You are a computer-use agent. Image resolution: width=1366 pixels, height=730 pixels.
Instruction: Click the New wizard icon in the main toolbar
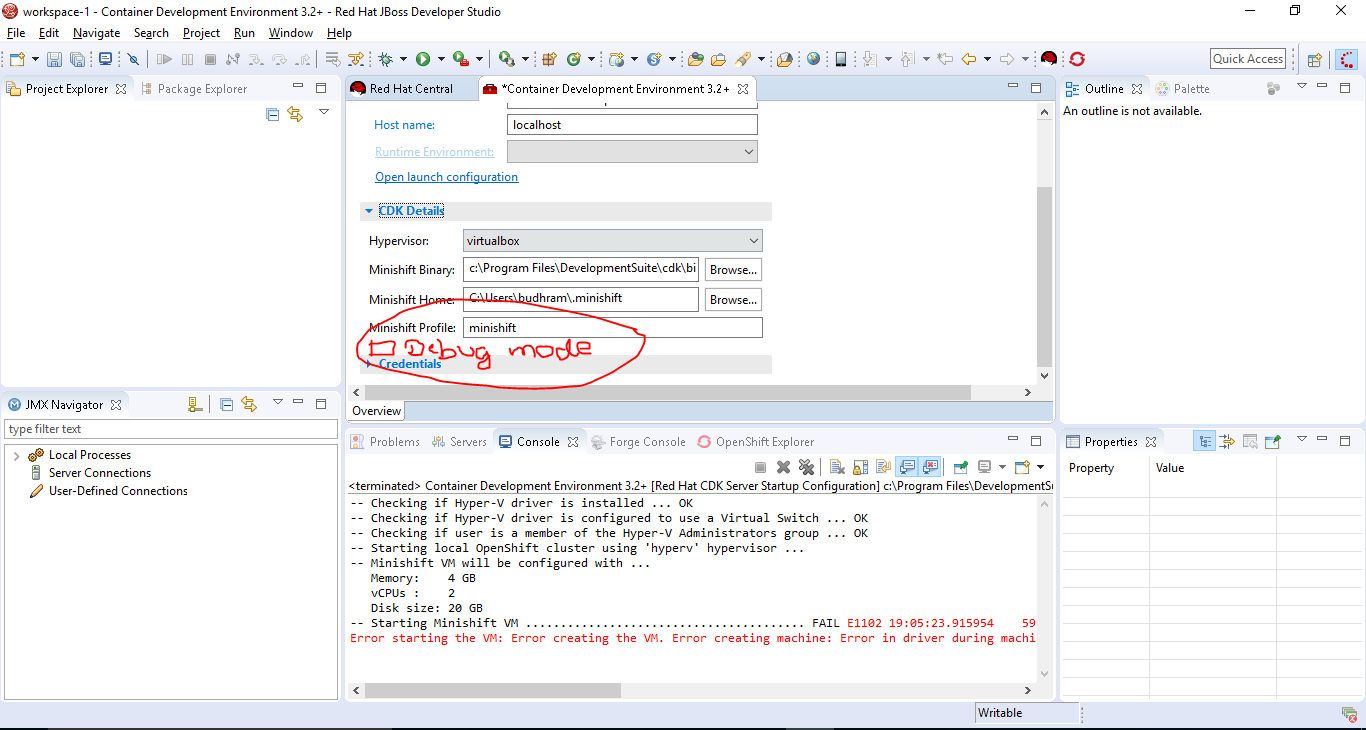(17, 59)
